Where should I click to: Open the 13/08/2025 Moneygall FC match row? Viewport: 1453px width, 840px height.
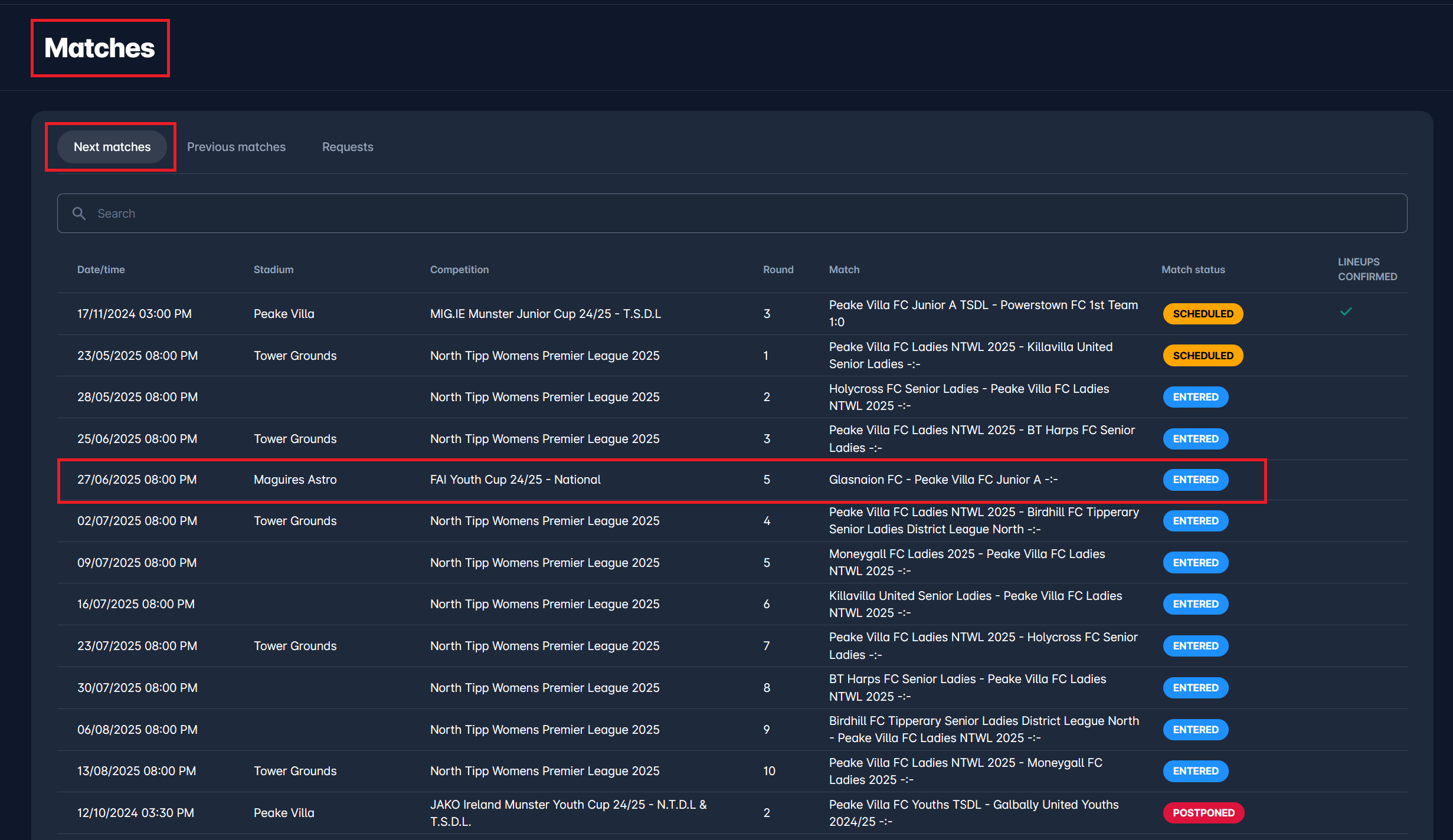(x=965, y=771)
